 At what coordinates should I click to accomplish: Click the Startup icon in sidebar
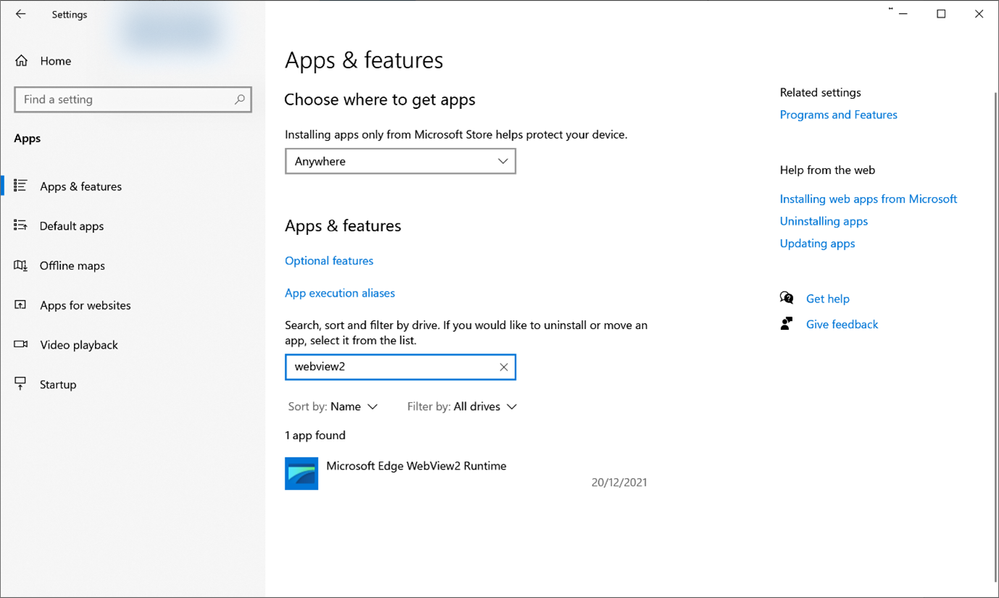coord(20,383)
